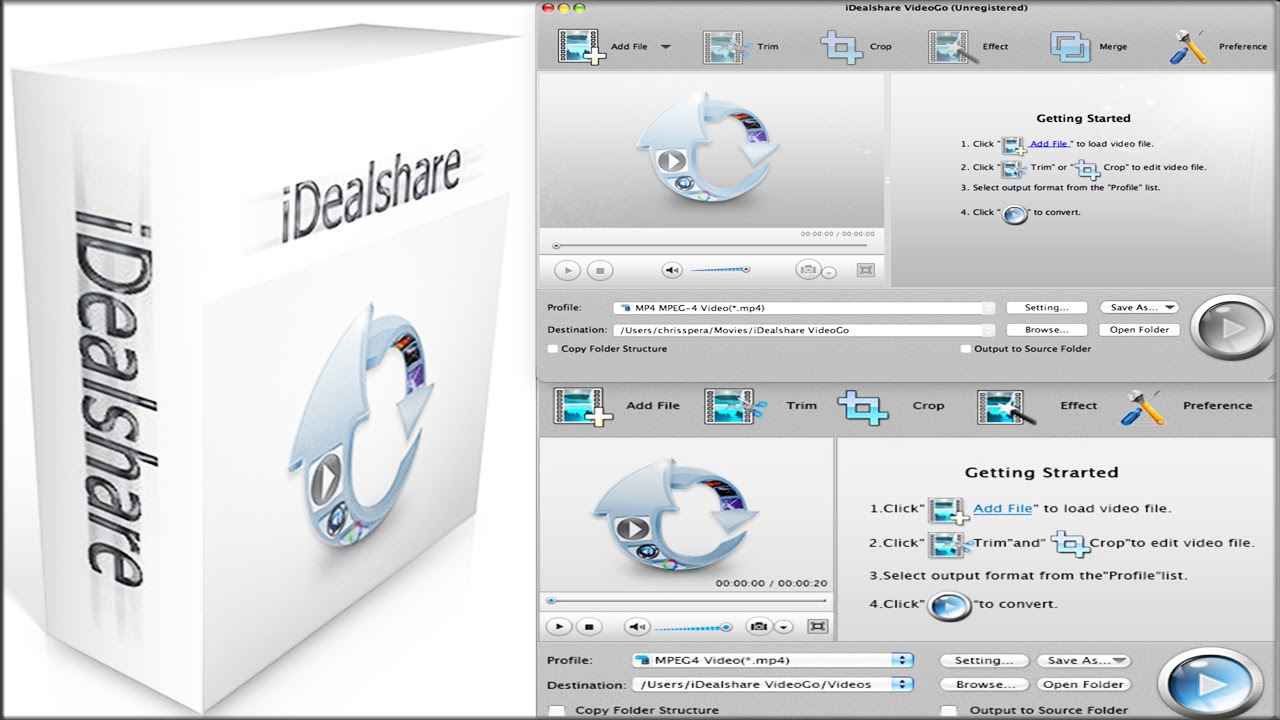Open upper window Destination path dropdown
1280x720 pixels.
(x=803, y=329)
